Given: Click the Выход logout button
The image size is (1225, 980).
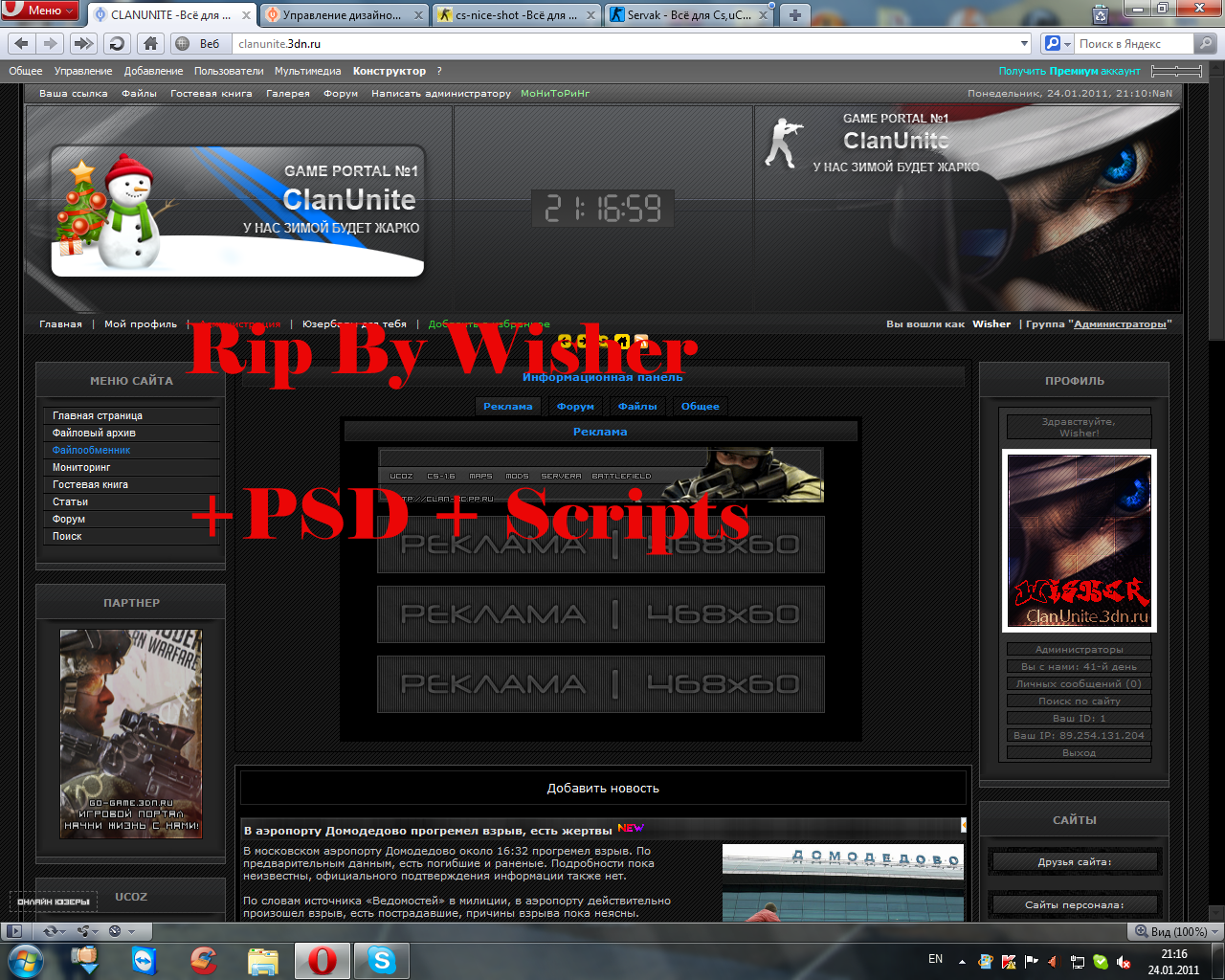Looking at the screenshot, I should (x=1079, y=752).
